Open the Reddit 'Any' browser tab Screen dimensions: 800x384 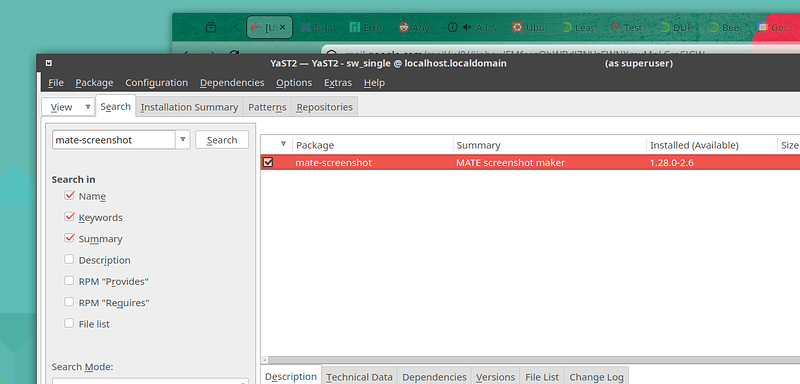click(x=414, y=28)
